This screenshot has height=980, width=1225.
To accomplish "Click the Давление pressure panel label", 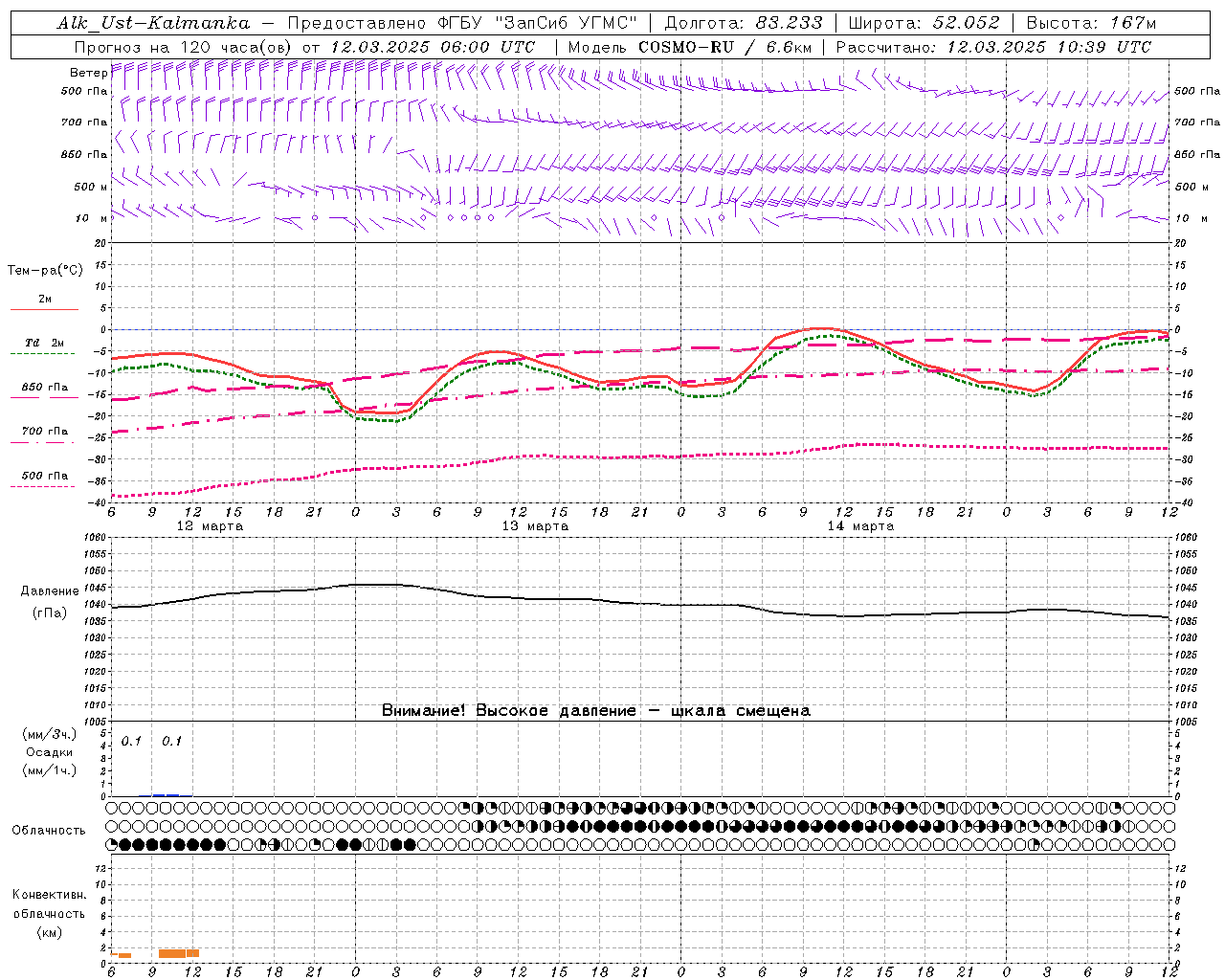I will point(50,591).
